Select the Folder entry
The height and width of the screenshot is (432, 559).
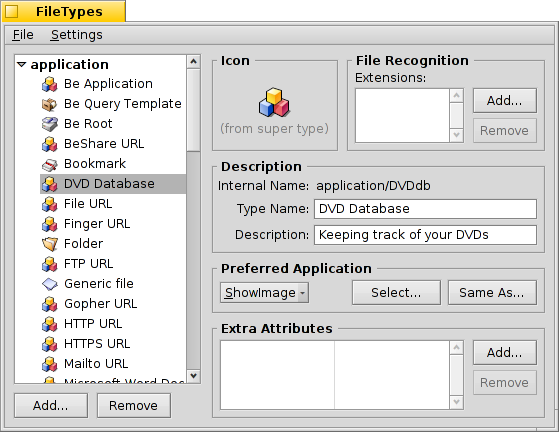click(x=113, y=244)
